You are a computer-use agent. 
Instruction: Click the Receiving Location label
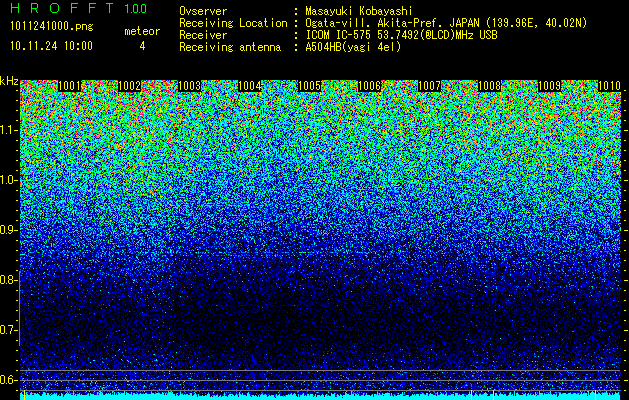[x=233, y=23]
